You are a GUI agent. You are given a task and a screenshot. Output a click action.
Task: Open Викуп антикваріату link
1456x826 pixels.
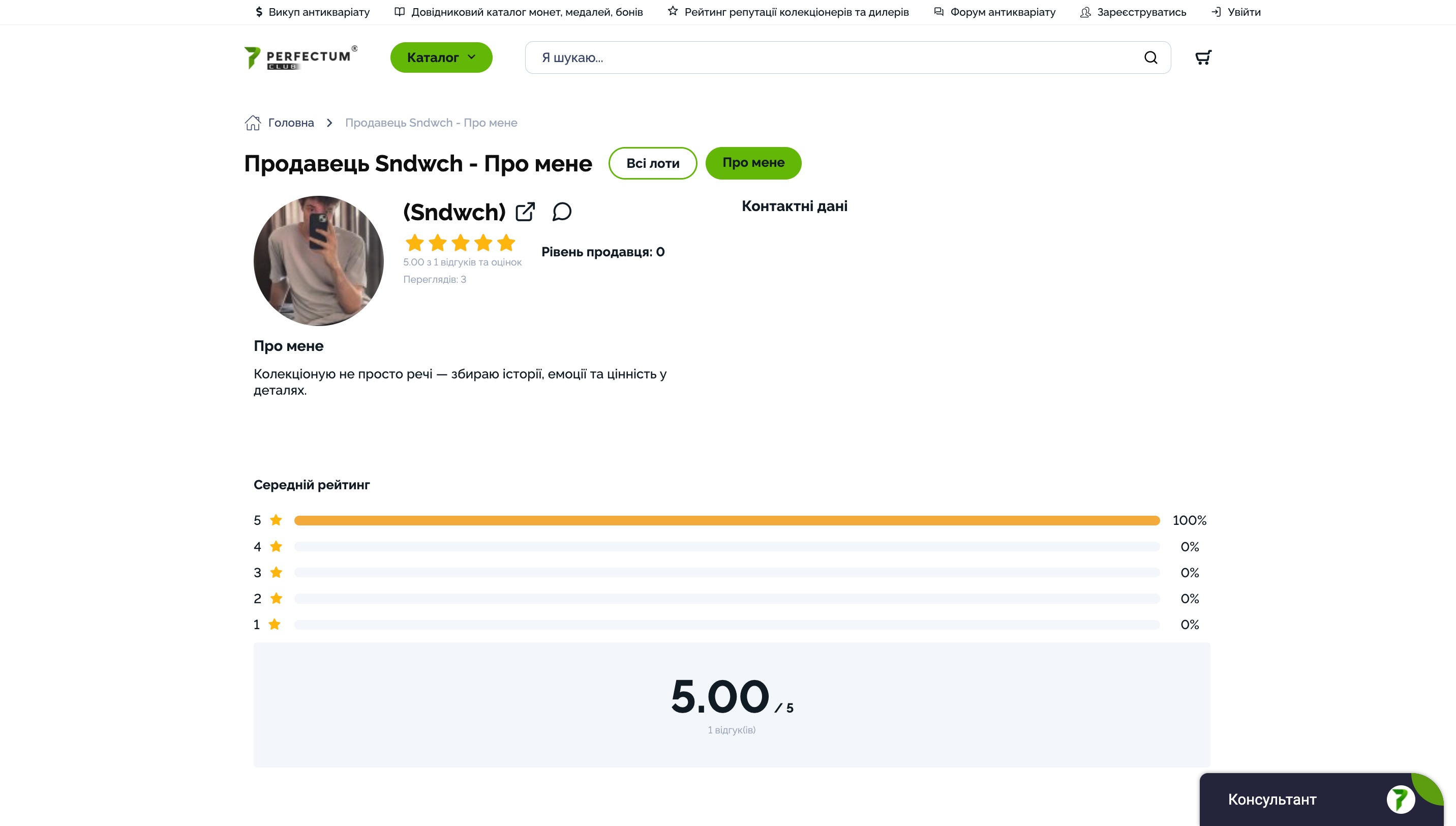[x=319, y=12]
